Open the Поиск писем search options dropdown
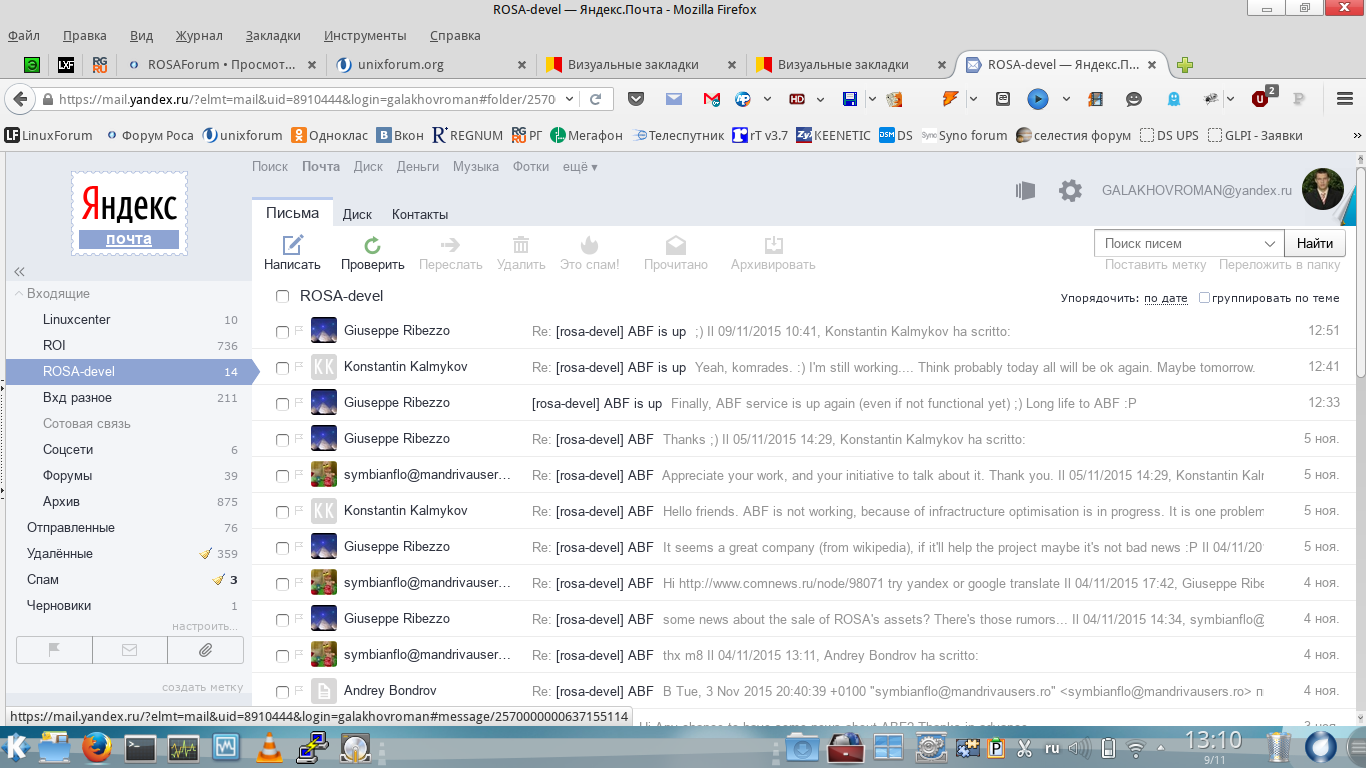Viewport: 1366px width, 768px height. (1270, 243)
